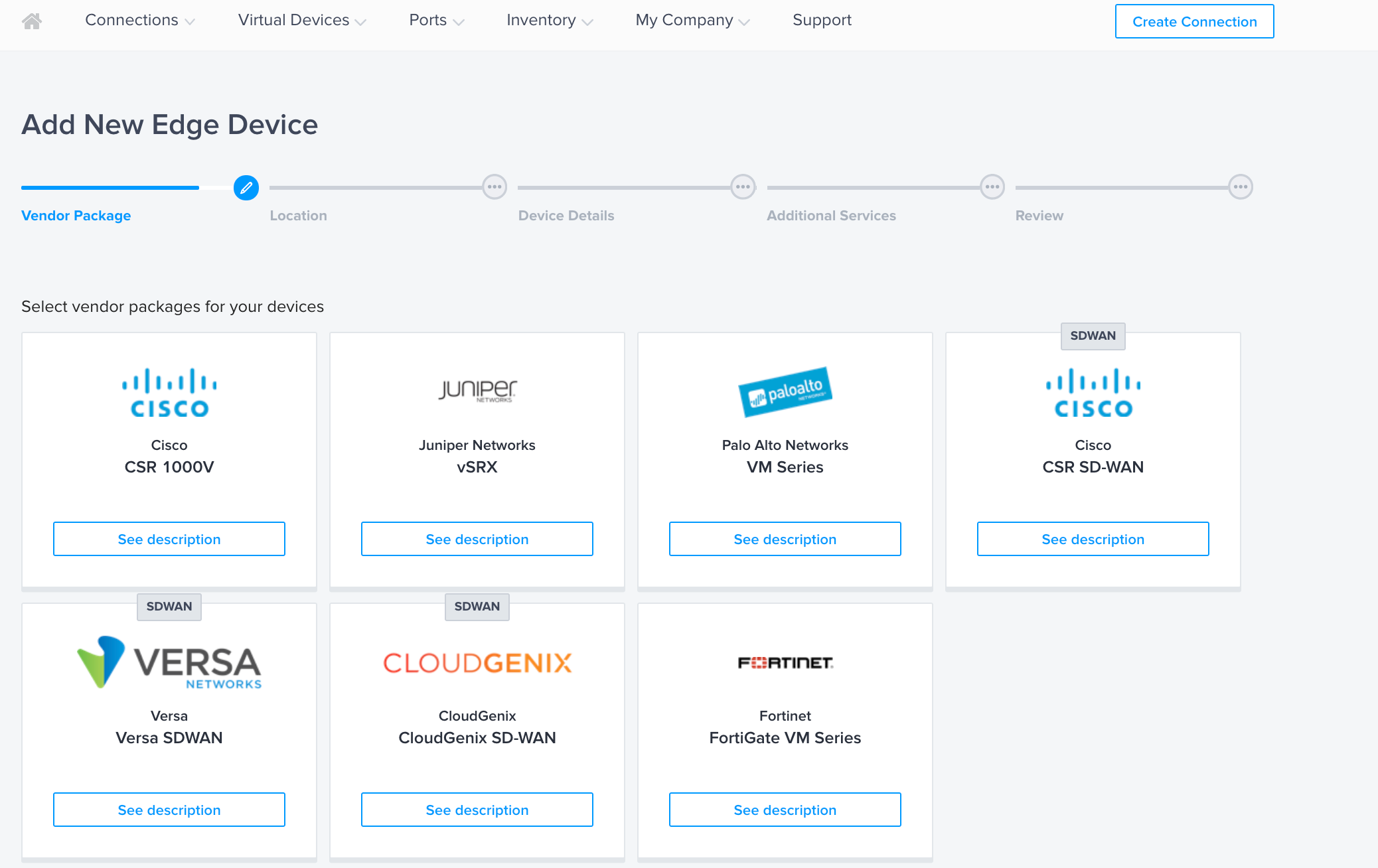Click the Location step circle icon

(495, 187)
